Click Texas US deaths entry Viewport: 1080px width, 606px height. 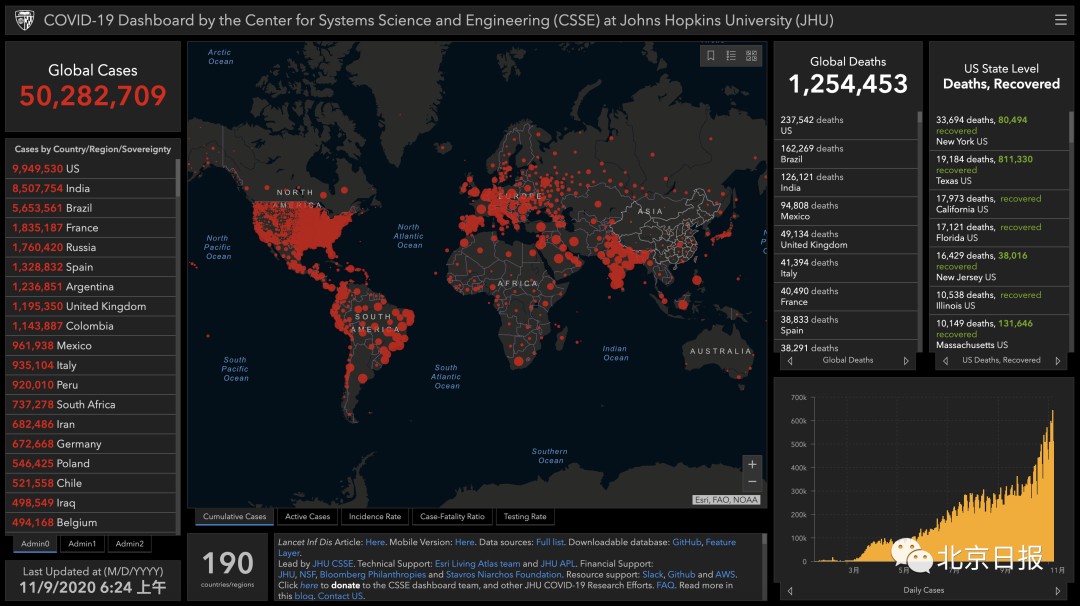pos(999,169)
